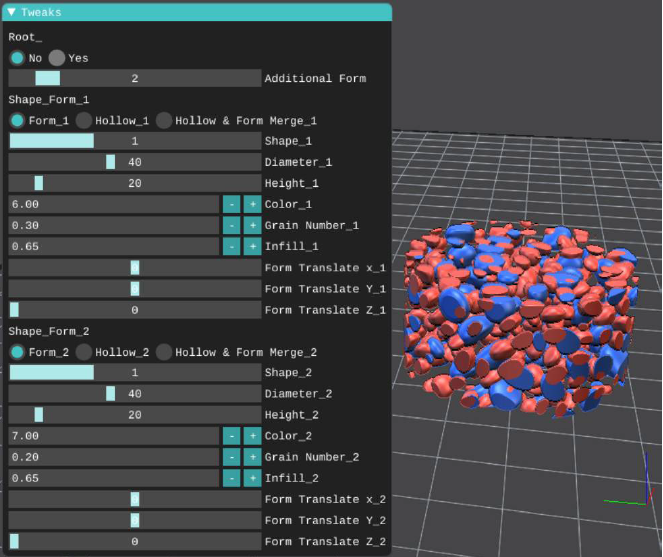663x557 pixels.
Task: Select the Yes radio button under Root_
Action: (x=57, y=58)
